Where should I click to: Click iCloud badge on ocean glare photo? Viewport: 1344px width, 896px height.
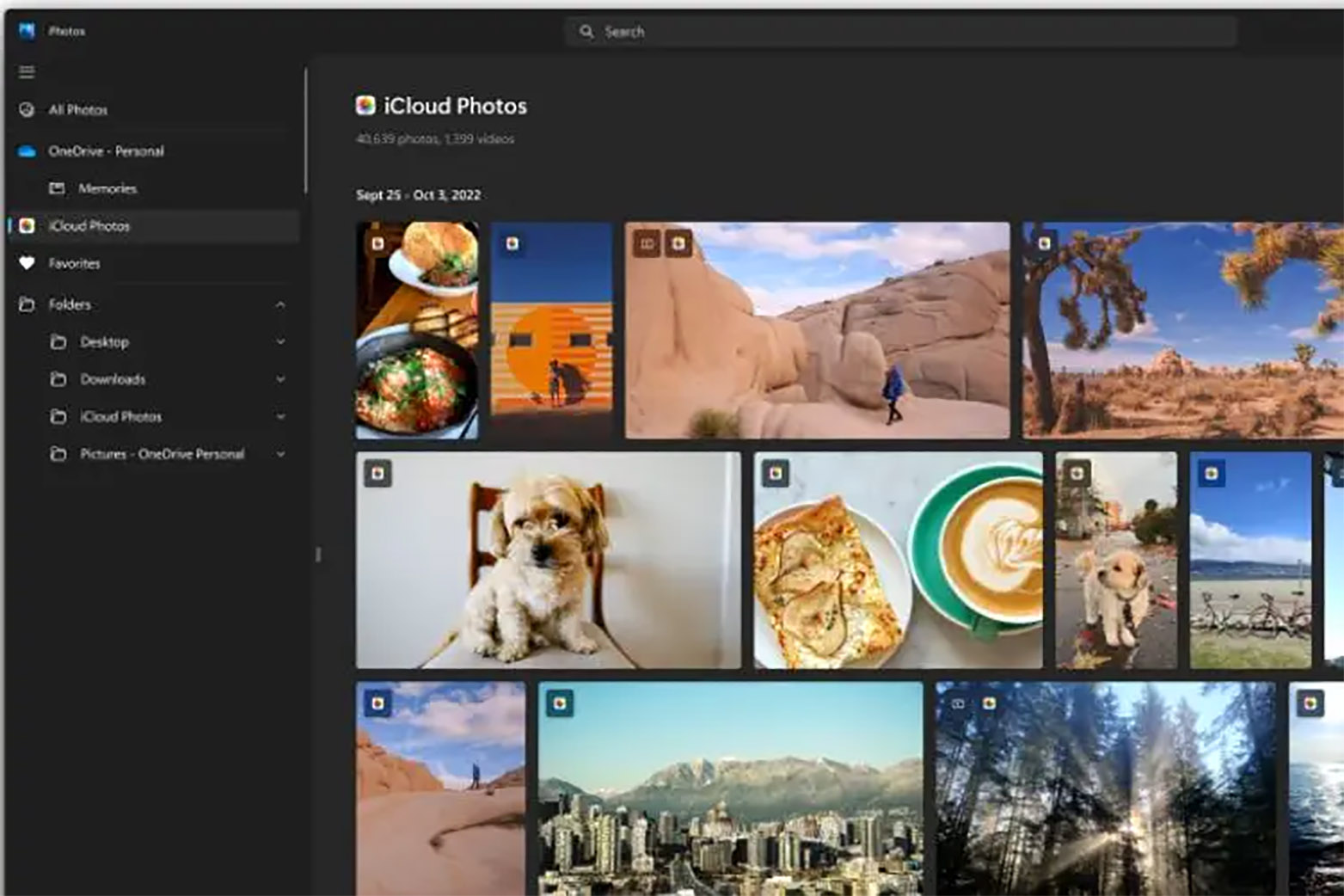[x=1310, y=703]
